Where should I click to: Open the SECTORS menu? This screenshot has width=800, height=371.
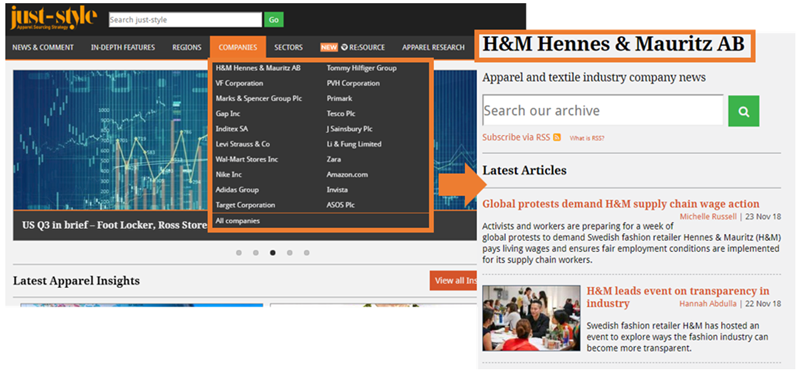tap(288, 47)
